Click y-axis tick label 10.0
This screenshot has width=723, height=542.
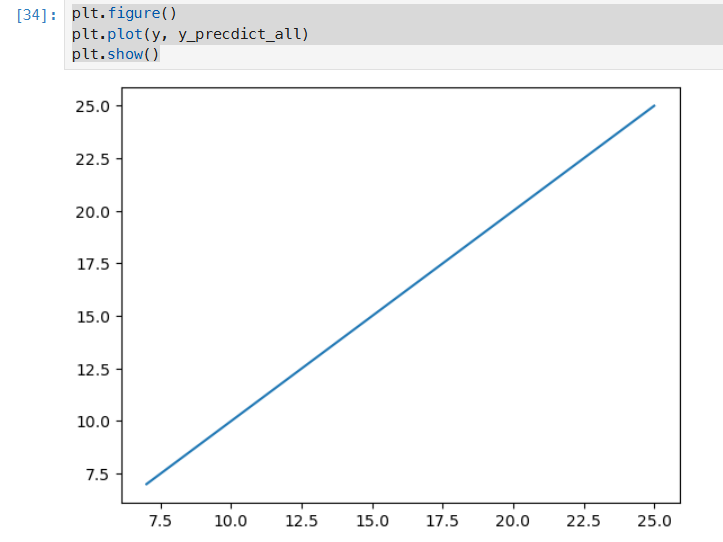[93, 422]
